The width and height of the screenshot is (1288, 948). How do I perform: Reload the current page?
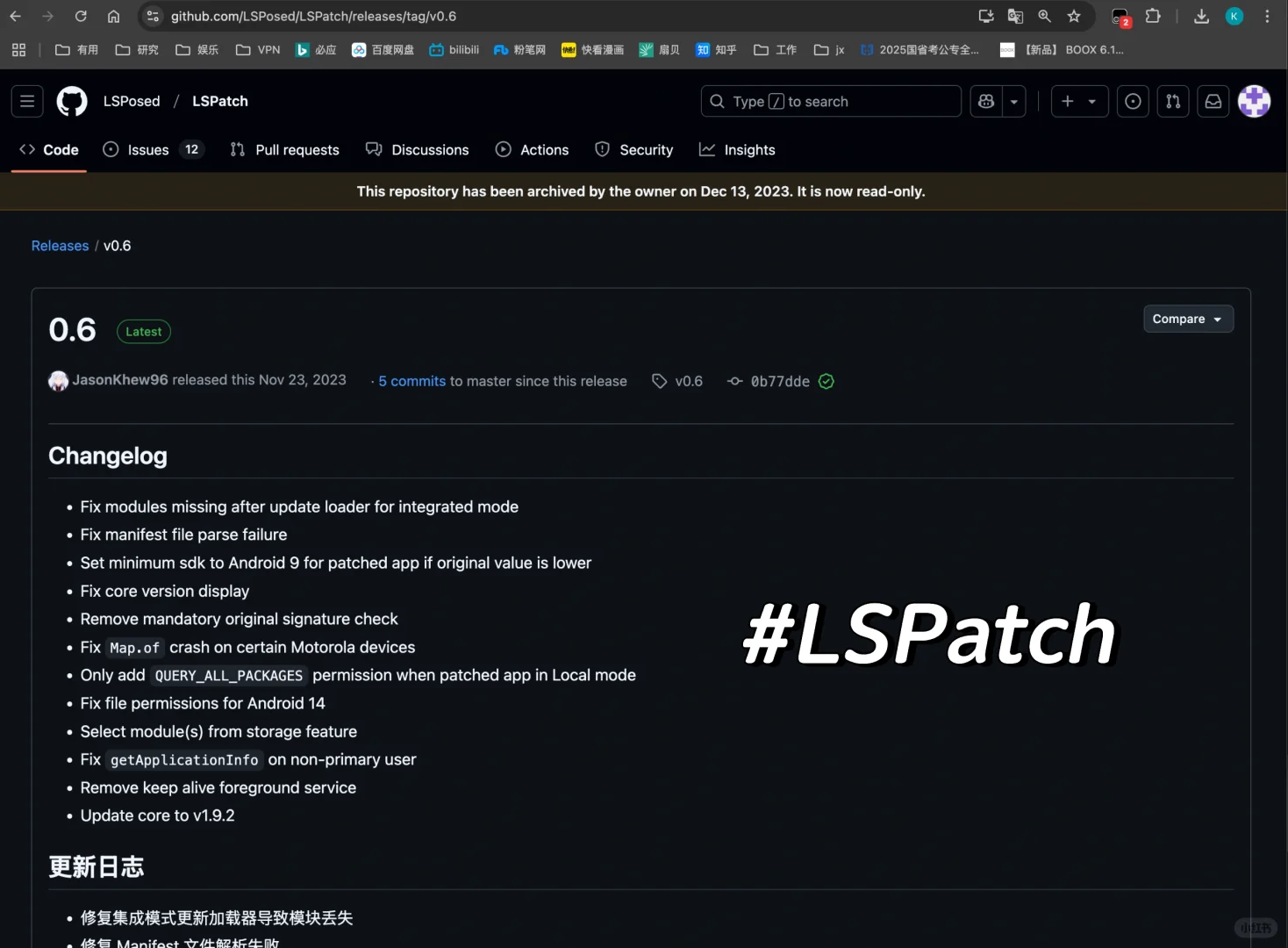81,16
